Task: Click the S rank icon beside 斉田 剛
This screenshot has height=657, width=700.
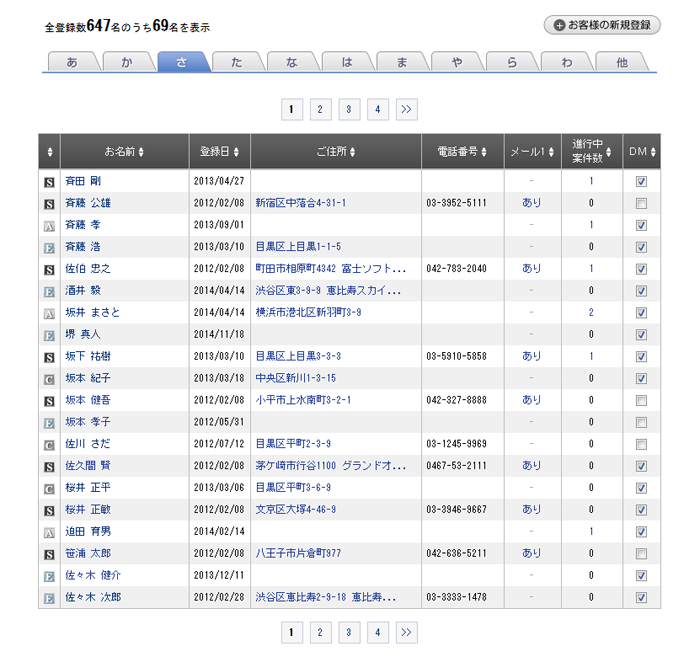Action: [49, 182]
